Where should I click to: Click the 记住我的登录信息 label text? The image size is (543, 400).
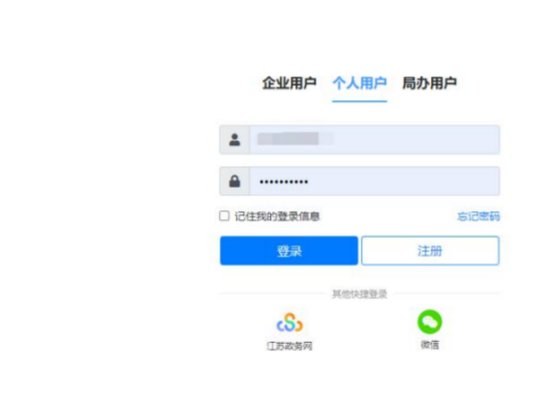277,216
